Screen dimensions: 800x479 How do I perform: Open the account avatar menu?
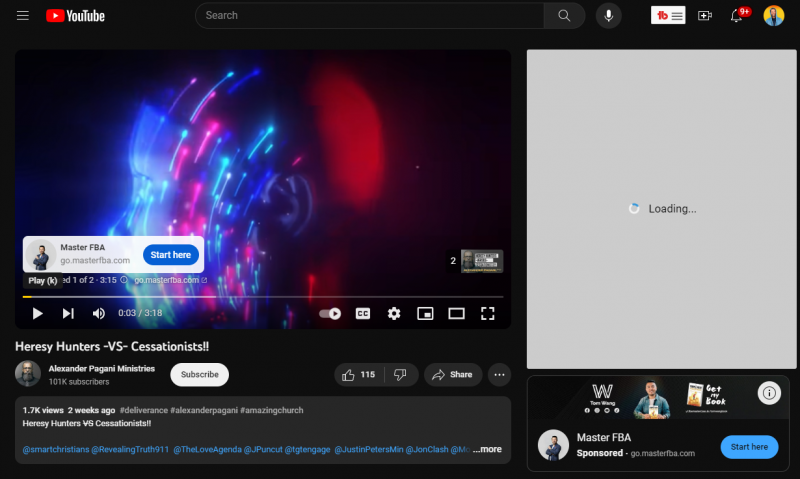pyautogui.click(x=773, y=16)
